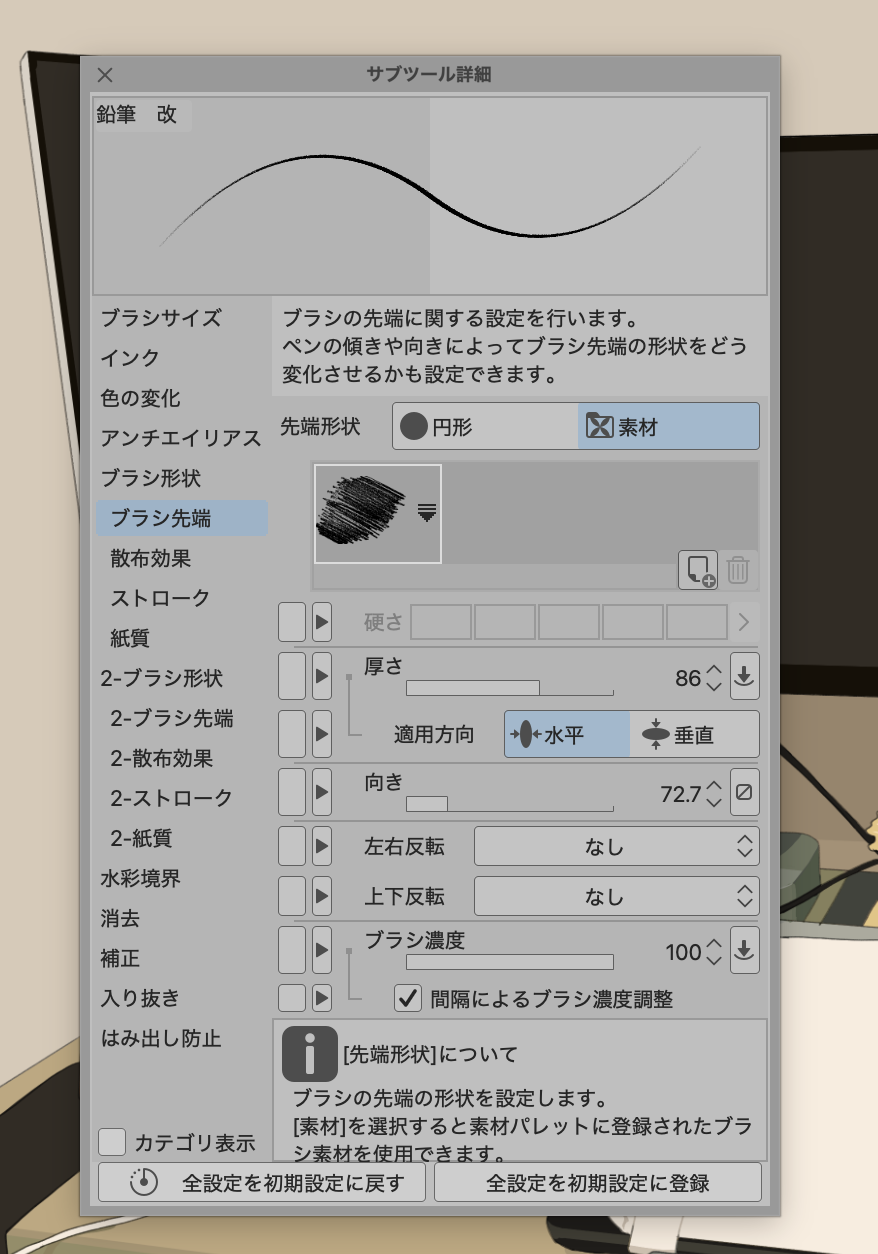This screenshot has height=1254, width=878.
Task: Click the 向き angle slider bar
Action: [x=509, y=804]
